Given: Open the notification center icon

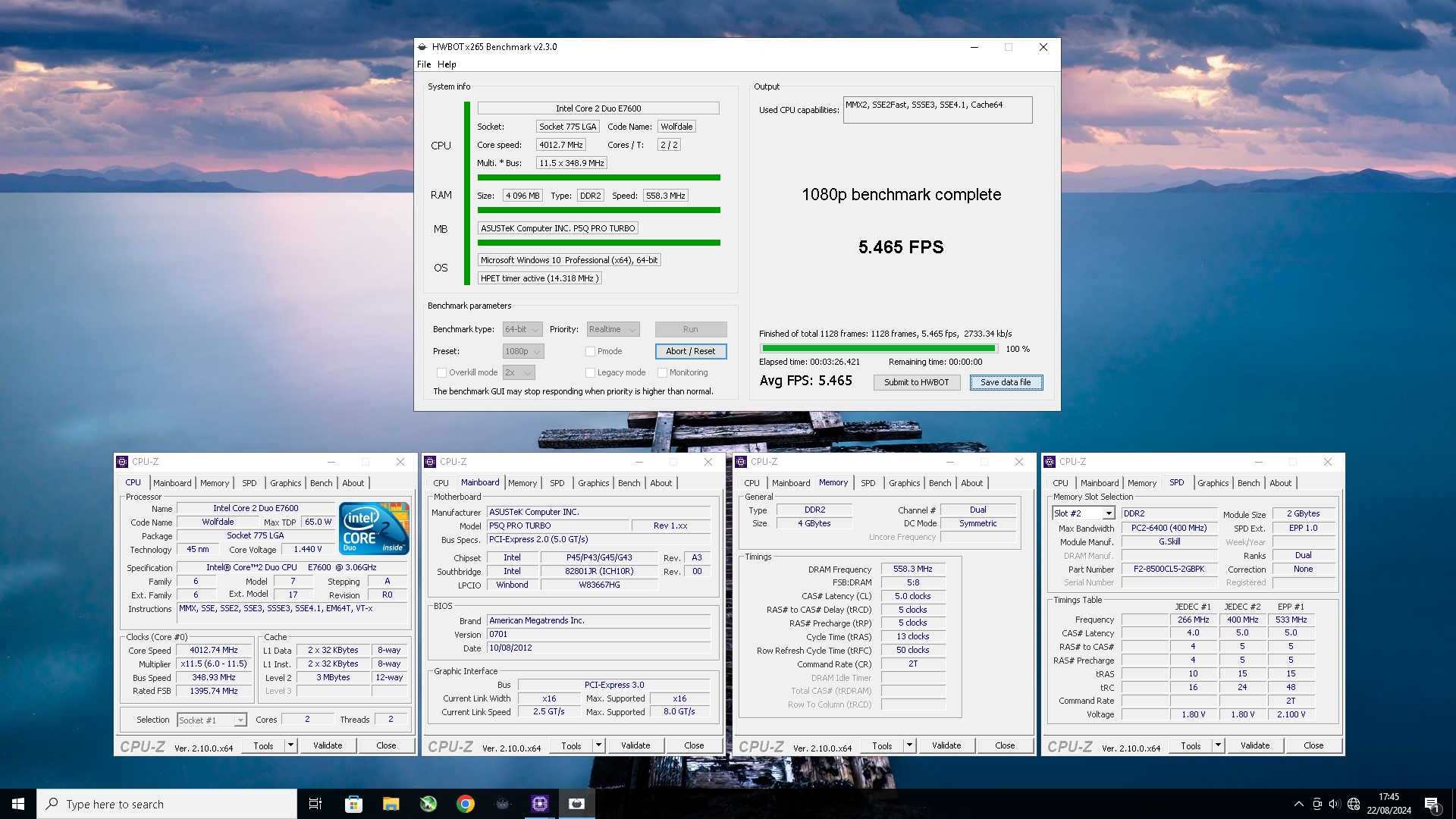Looking at the screenshot, I should click(1432, 805).
